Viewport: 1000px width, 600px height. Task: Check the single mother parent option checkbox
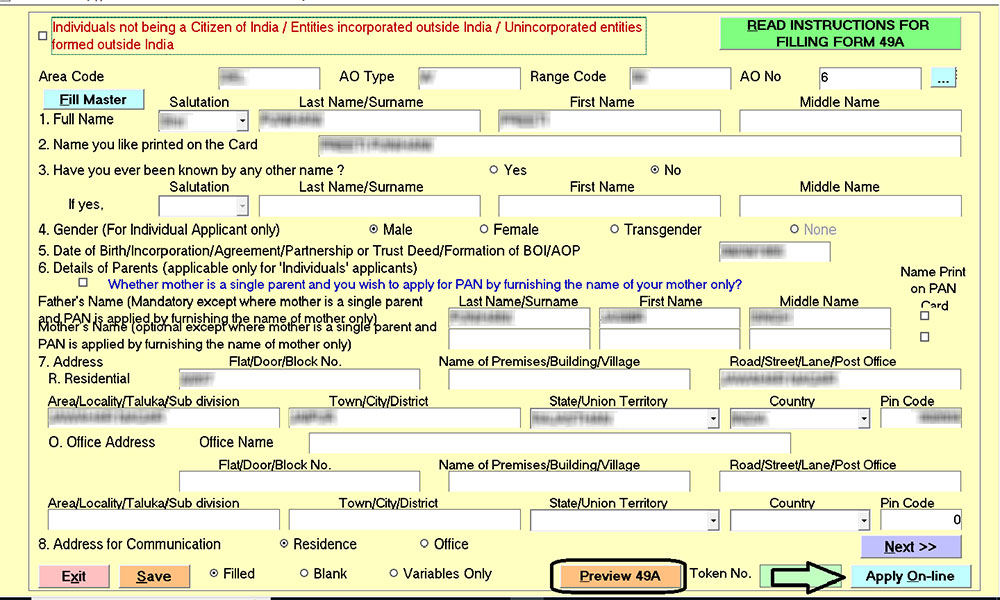click(83, 283)
